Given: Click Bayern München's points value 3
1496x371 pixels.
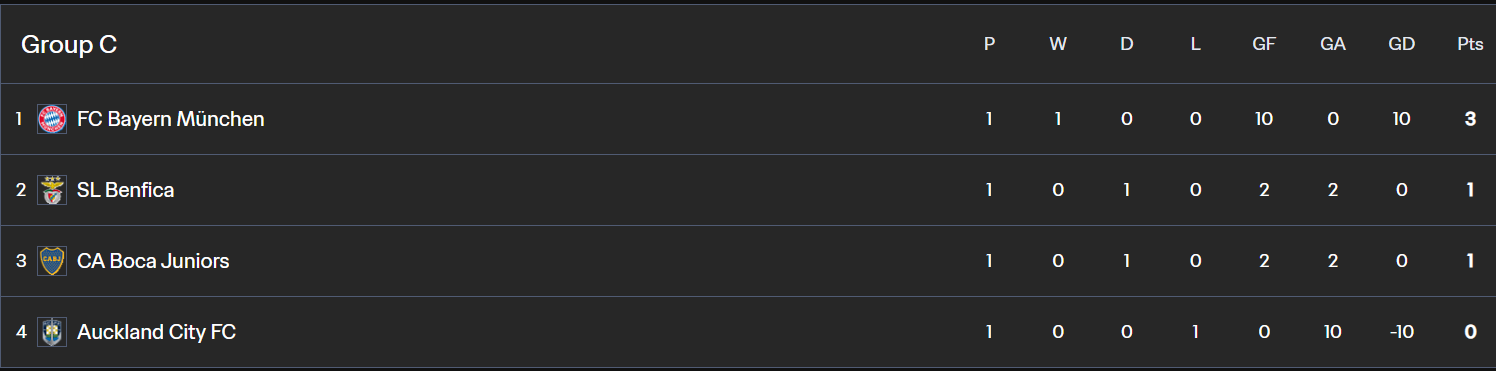Looking at the screenshot, I should pyautogui.click(x=1470, y=119).
